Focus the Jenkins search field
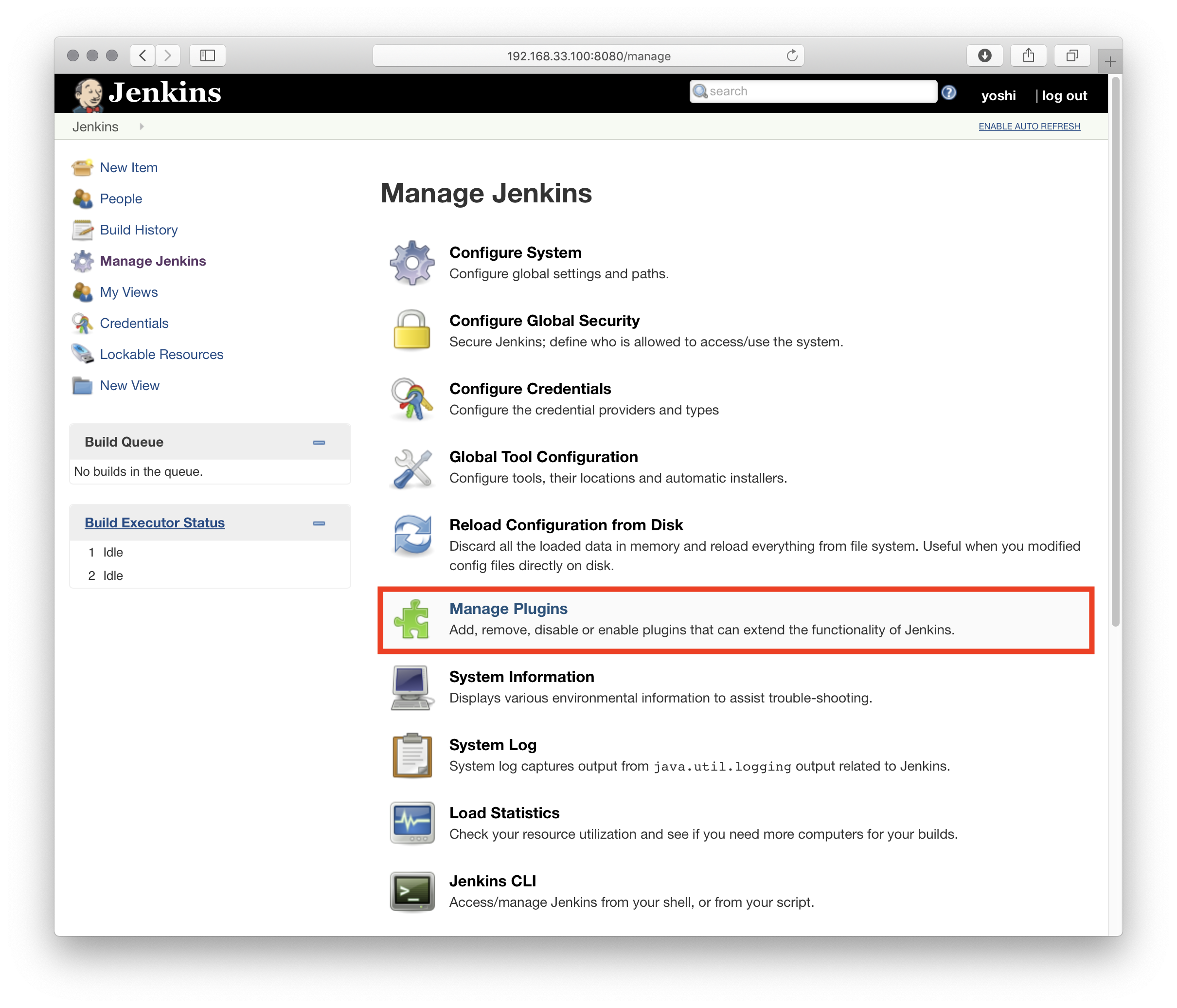 pos(814,91)
